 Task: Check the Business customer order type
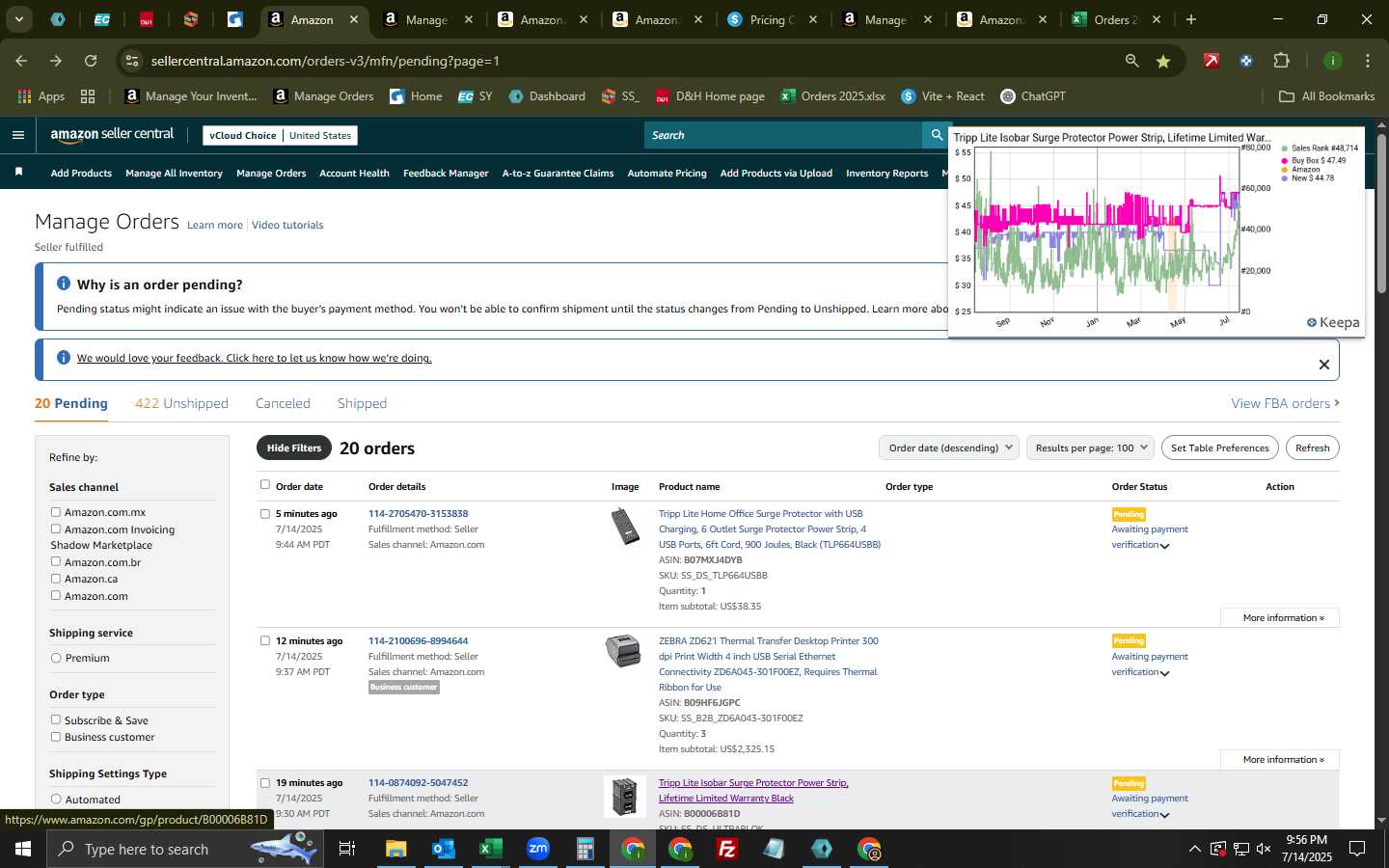pyautogui.click(x=56, y=737)
